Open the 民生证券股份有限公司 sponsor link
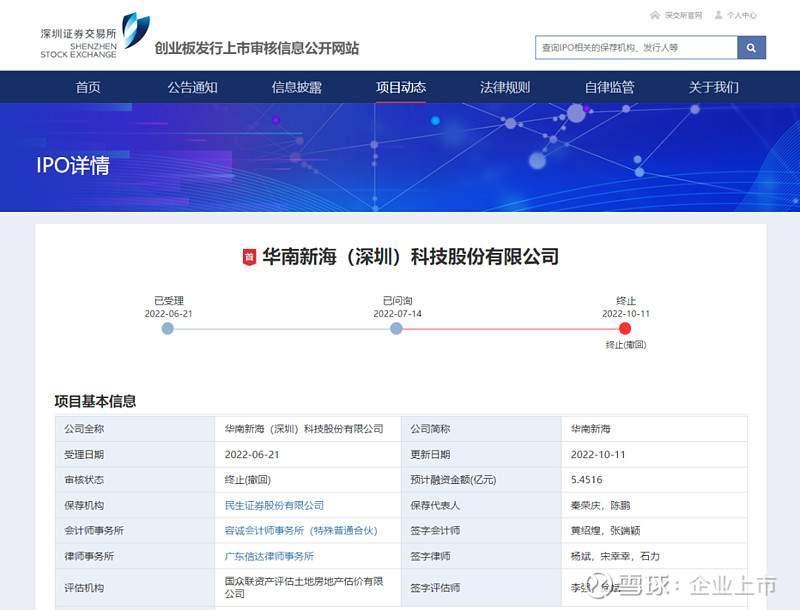Viewport: 800px width, 610px height. click(x=276, y=505)
